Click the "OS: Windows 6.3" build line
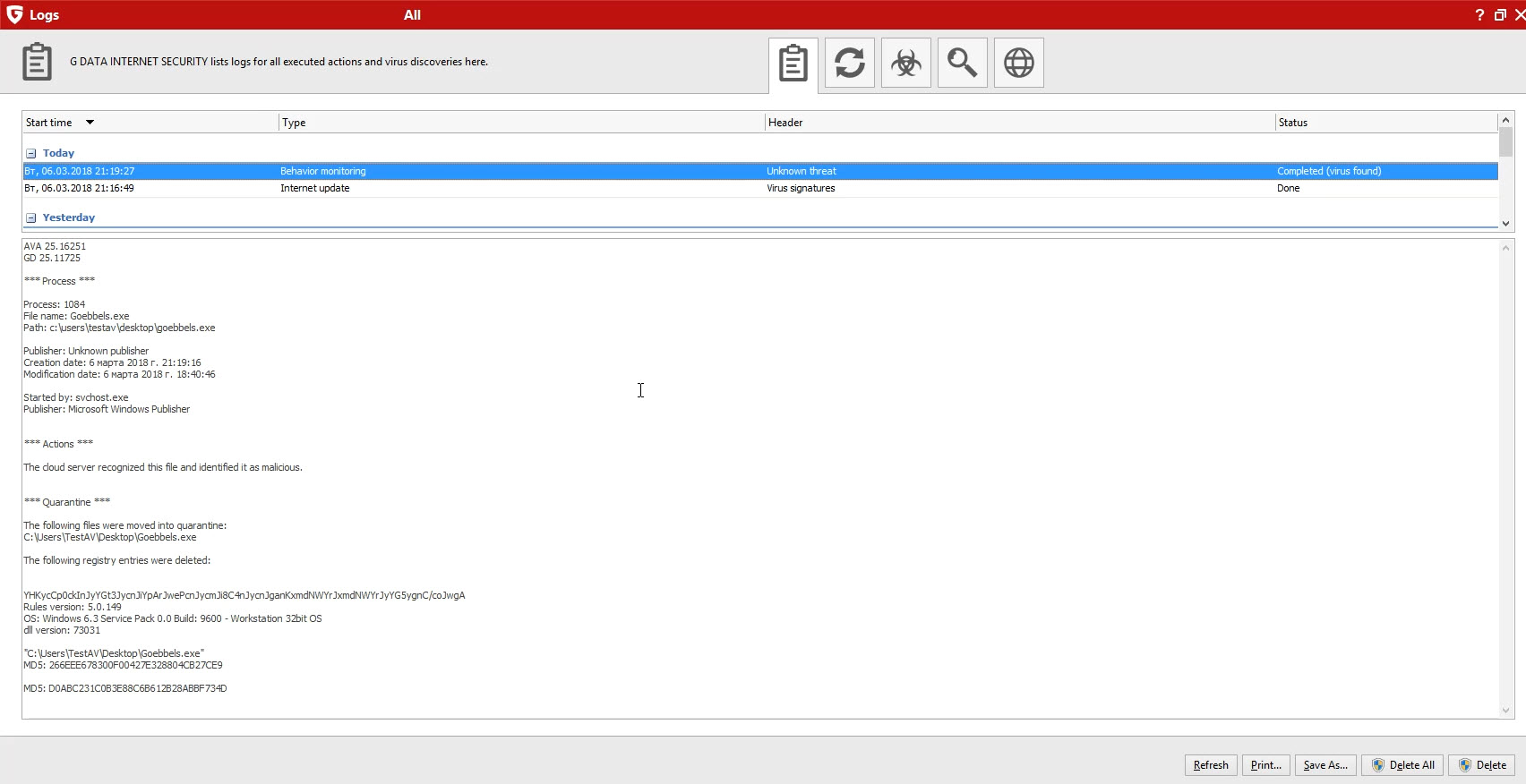Screen dimensions: 1526x784 pyautogui.click(x=173, y=618)
